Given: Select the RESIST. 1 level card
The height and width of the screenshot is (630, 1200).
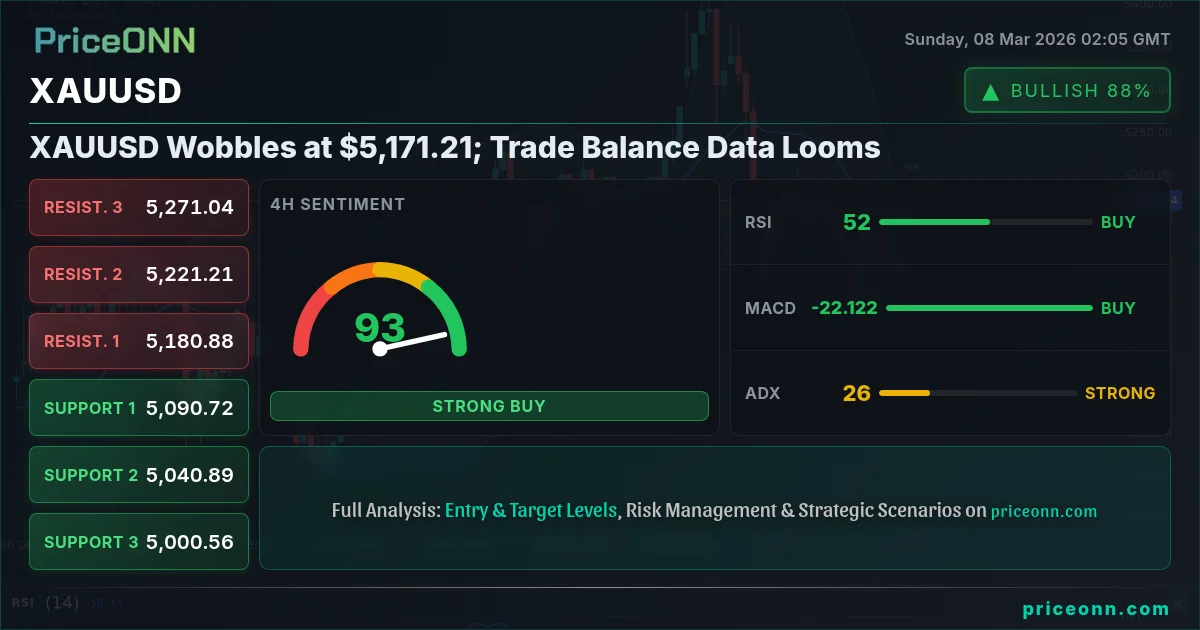Looking at the screenshot, I should pyautogui.click(x=139, y=341).
